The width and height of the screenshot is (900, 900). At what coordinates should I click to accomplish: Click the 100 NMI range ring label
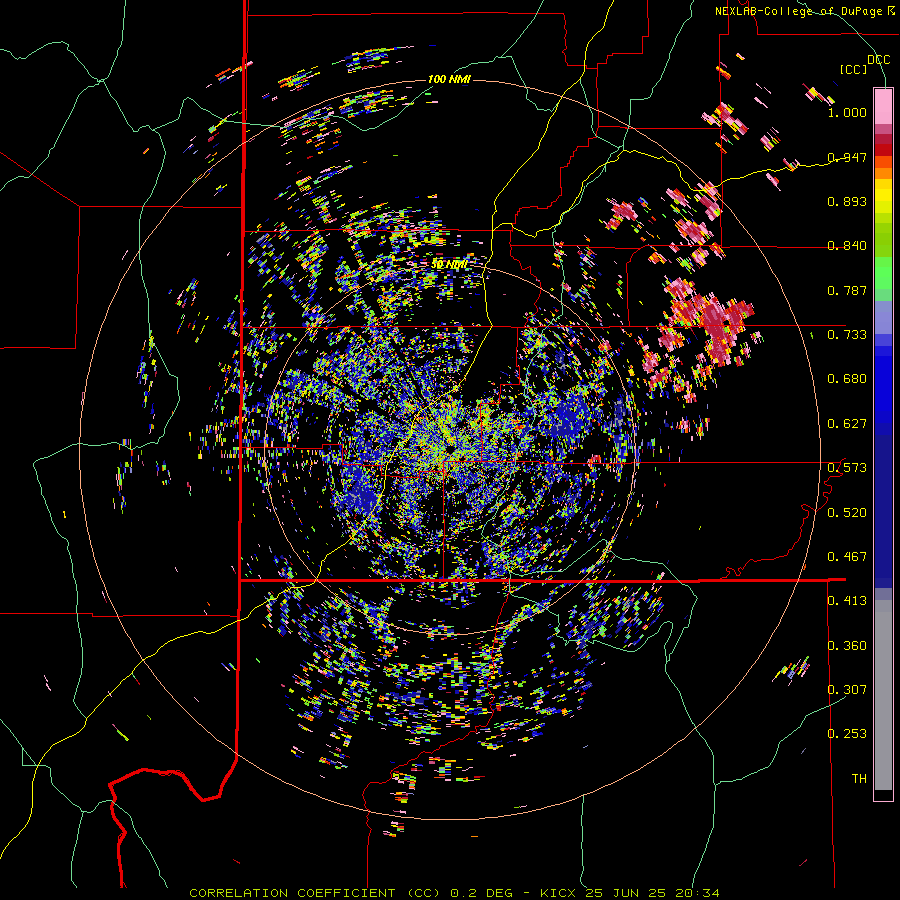(x=449, y=79)
